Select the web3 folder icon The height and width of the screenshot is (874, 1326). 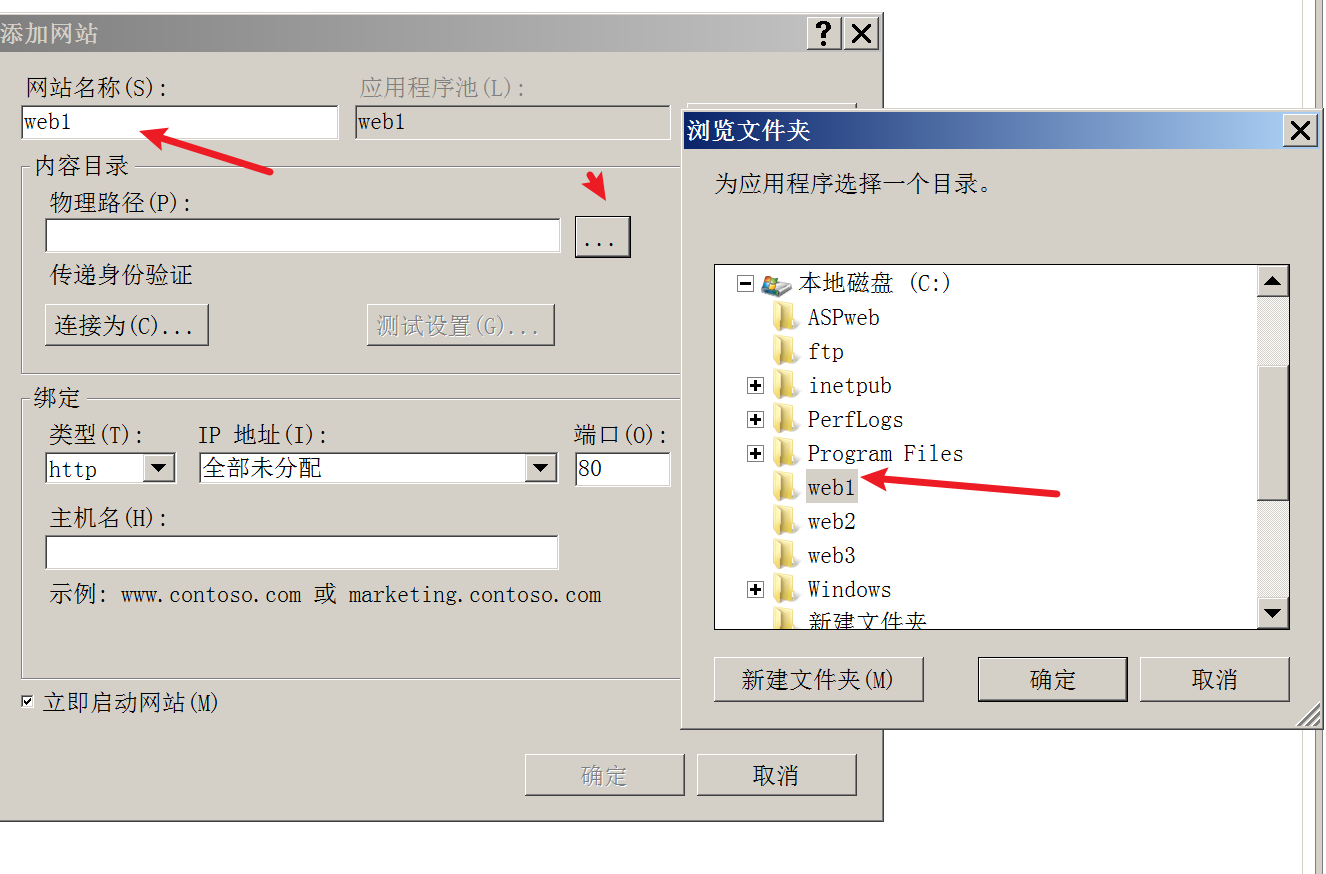[785, 555]
